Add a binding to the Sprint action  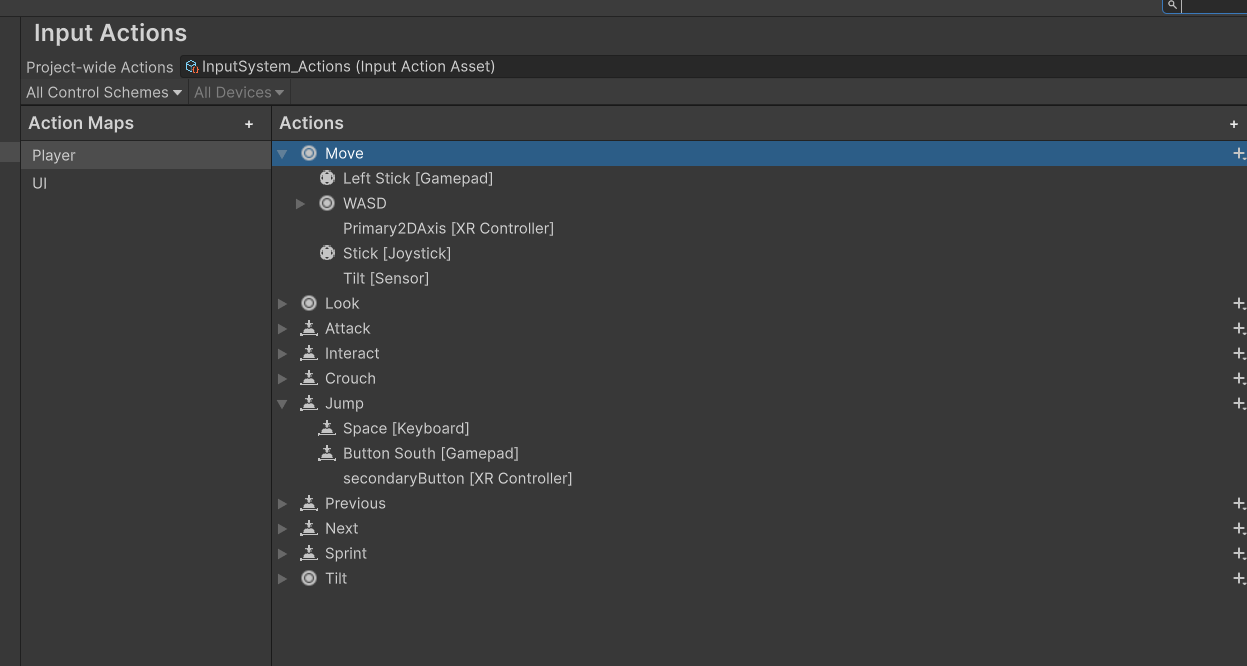pyautogui.click(x=1239, y=554)
